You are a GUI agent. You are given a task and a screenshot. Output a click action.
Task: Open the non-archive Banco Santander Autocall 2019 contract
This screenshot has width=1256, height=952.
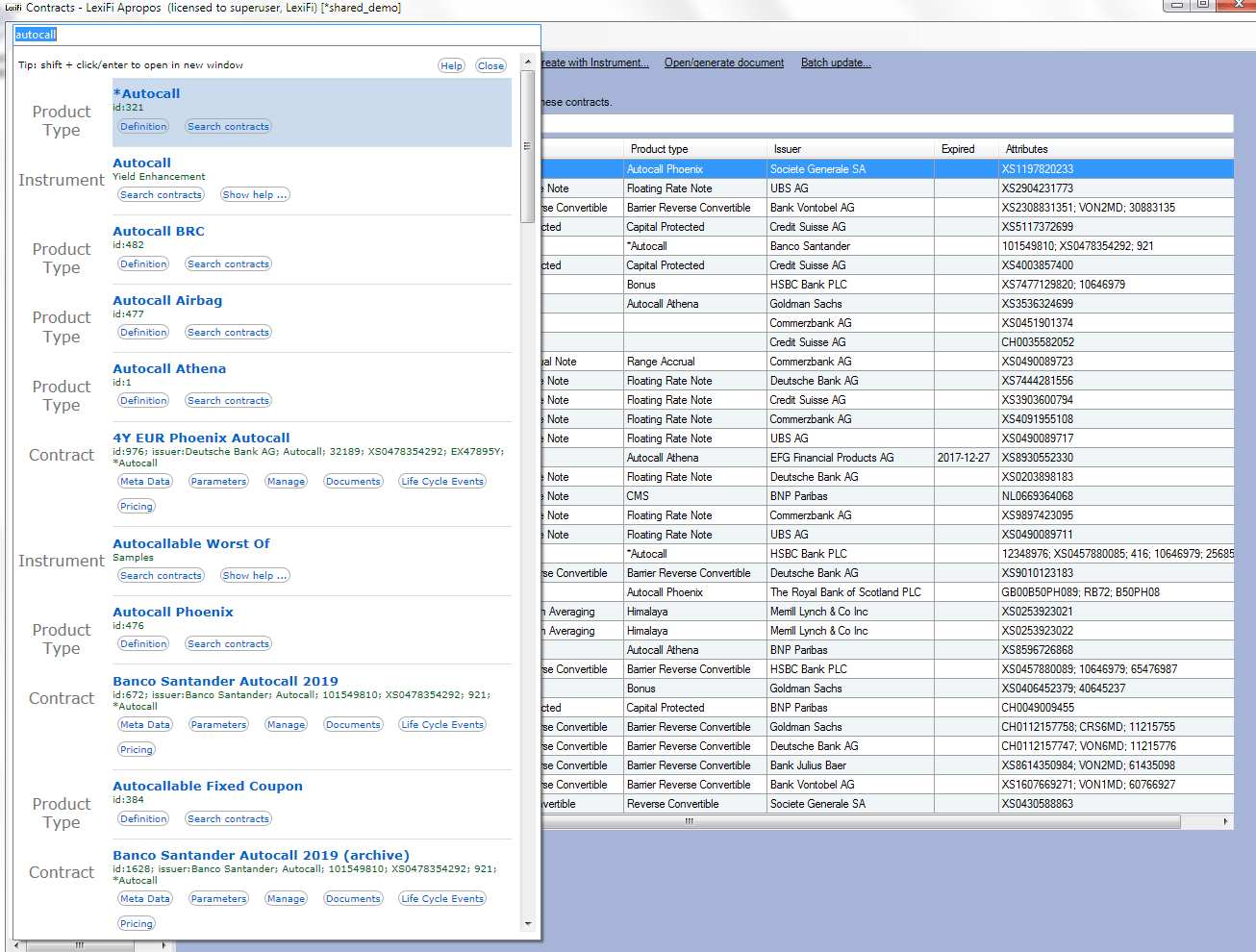point(225,681)
